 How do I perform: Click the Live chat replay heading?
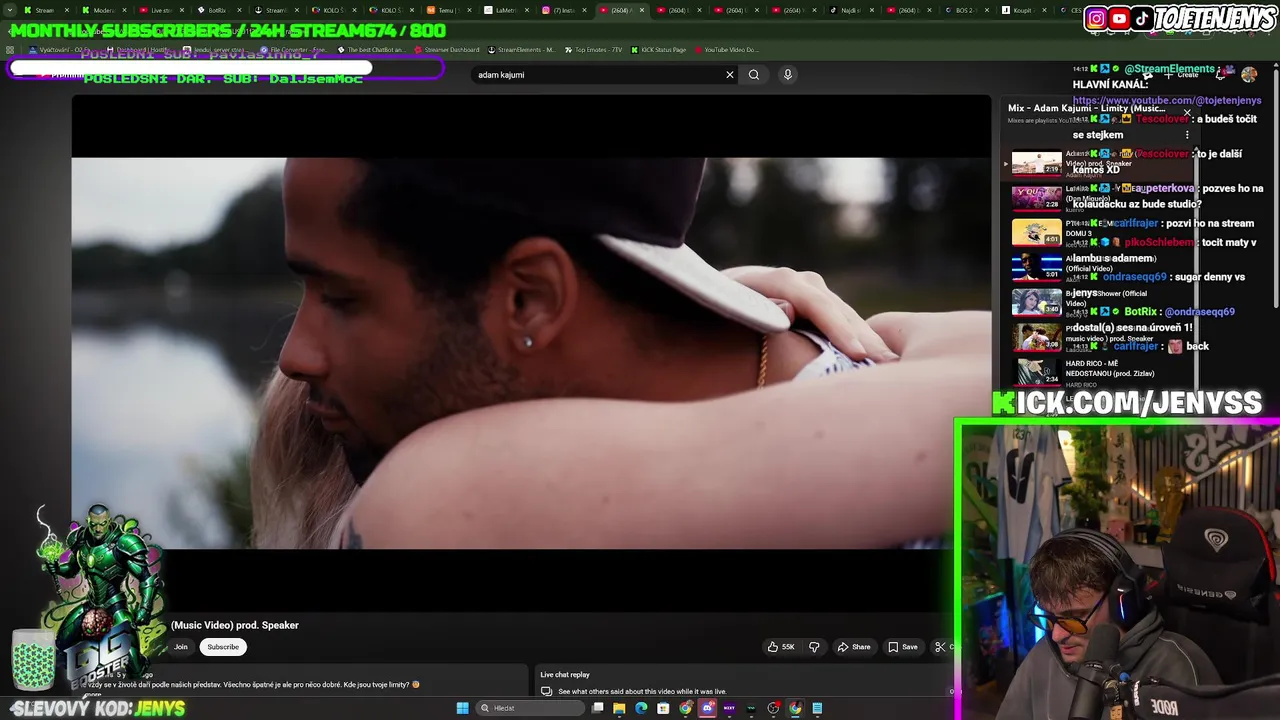point(565,675)
